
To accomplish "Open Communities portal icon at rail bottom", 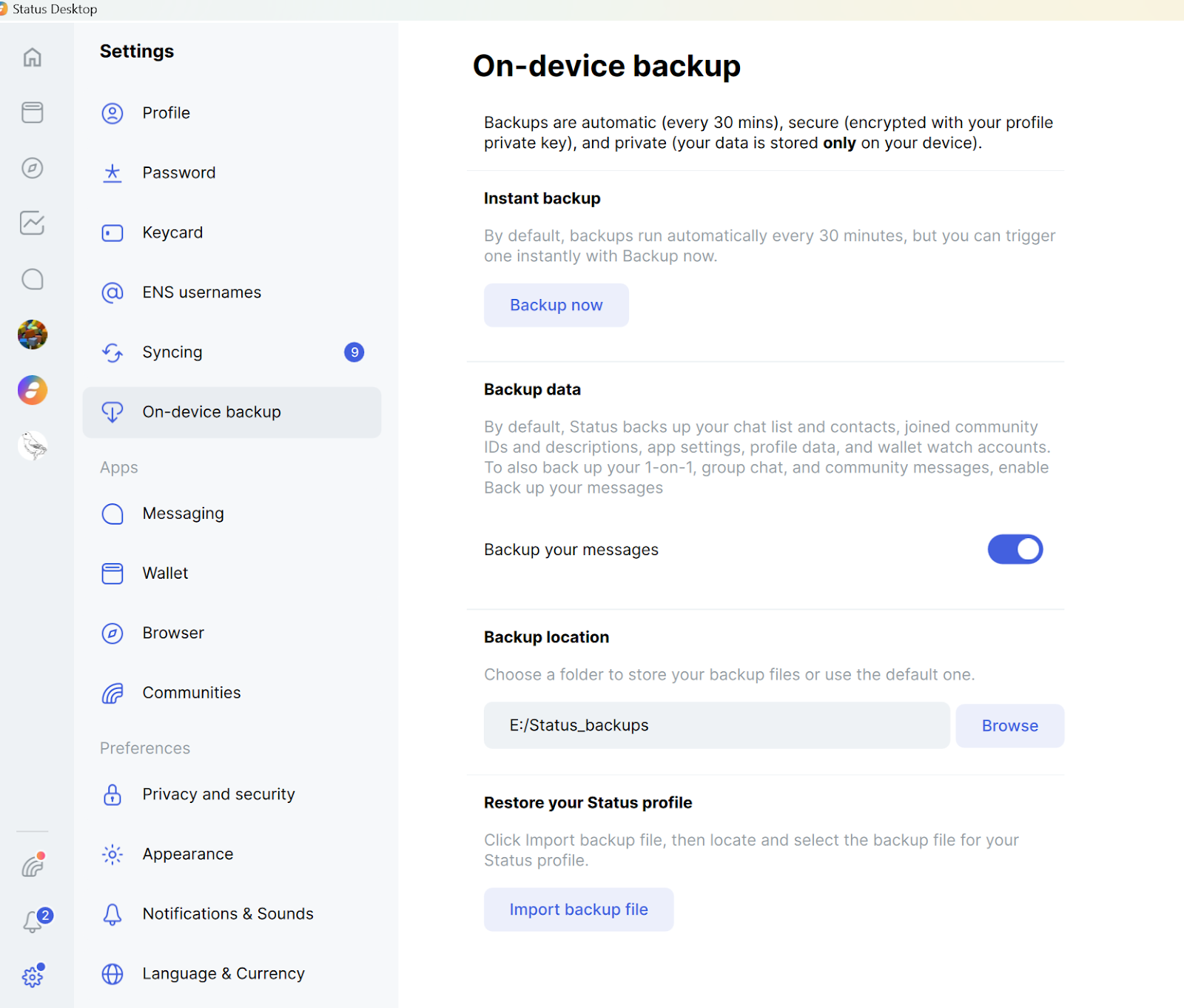I will pos(32,866).
